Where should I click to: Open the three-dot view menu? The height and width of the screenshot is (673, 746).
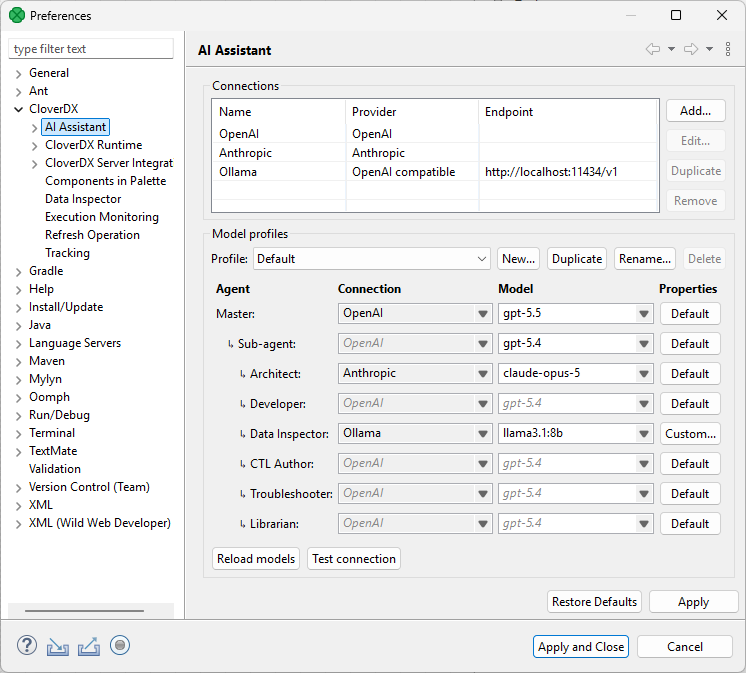(x=728, y=49)
